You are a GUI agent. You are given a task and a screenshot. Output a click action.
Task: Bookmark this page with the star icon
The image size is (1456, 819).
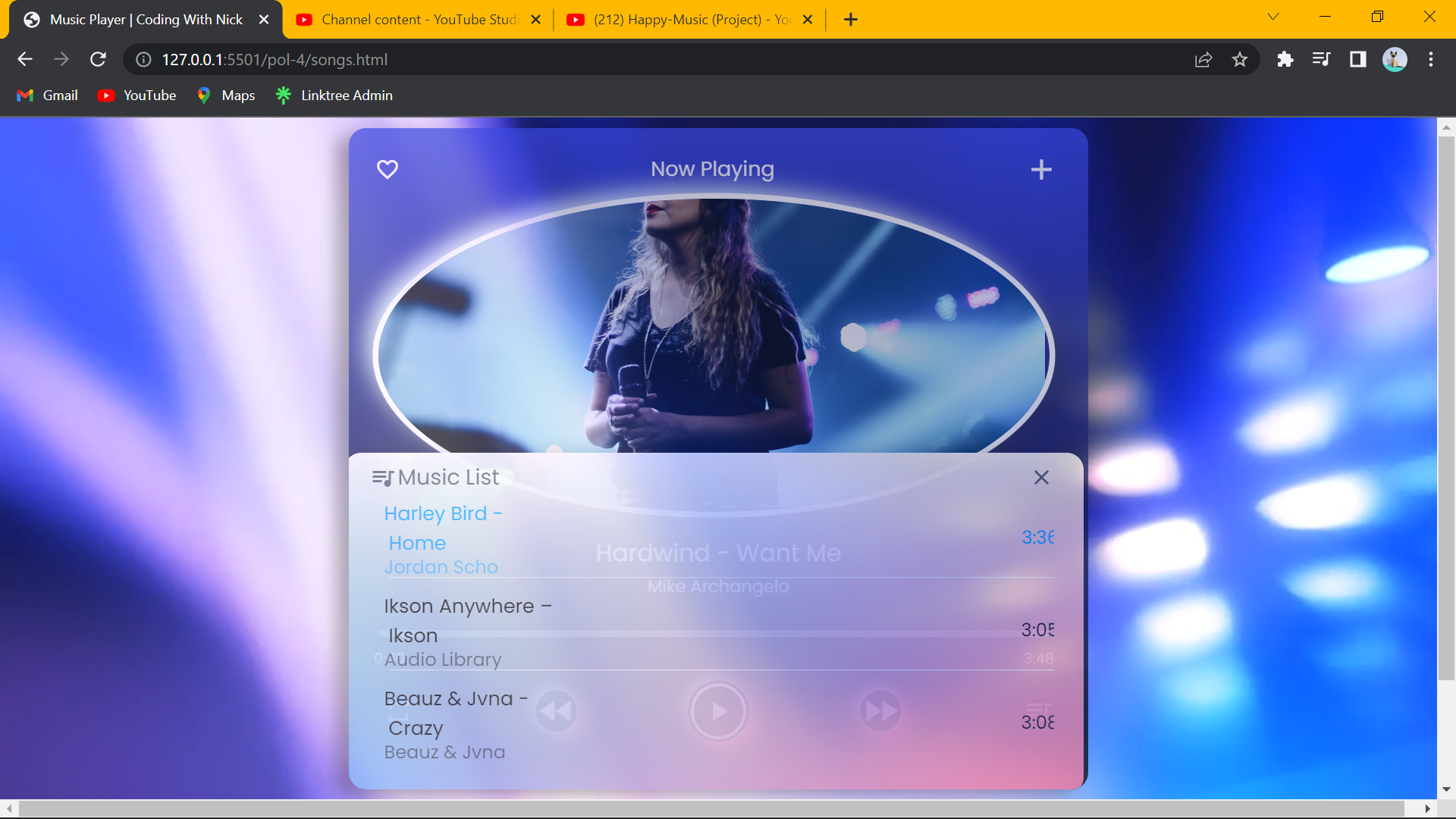point(1240,59)
